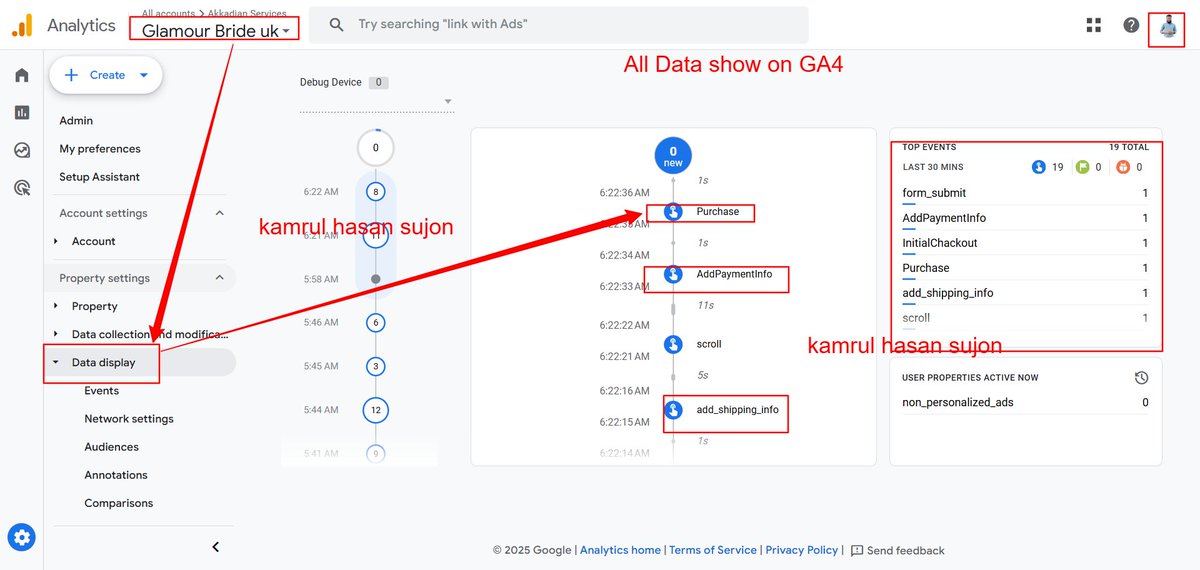Click the scroll event icon in stream
This screenshot has height=570, width=1200.
[x=674, y=344]
